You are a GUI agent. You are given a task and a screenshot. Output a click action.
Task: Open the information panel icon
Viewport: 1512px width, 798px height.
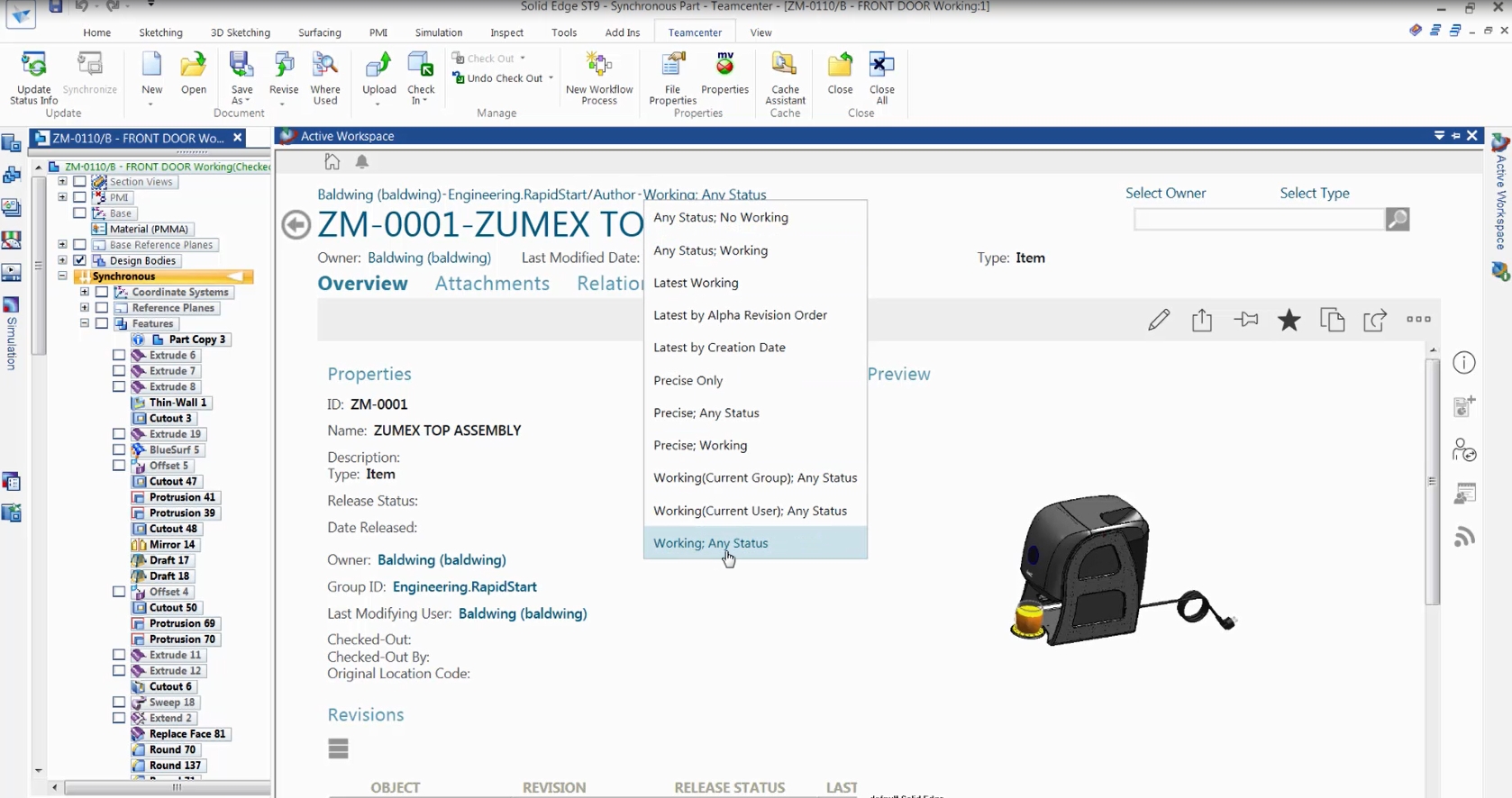[x=1464, y=363]
